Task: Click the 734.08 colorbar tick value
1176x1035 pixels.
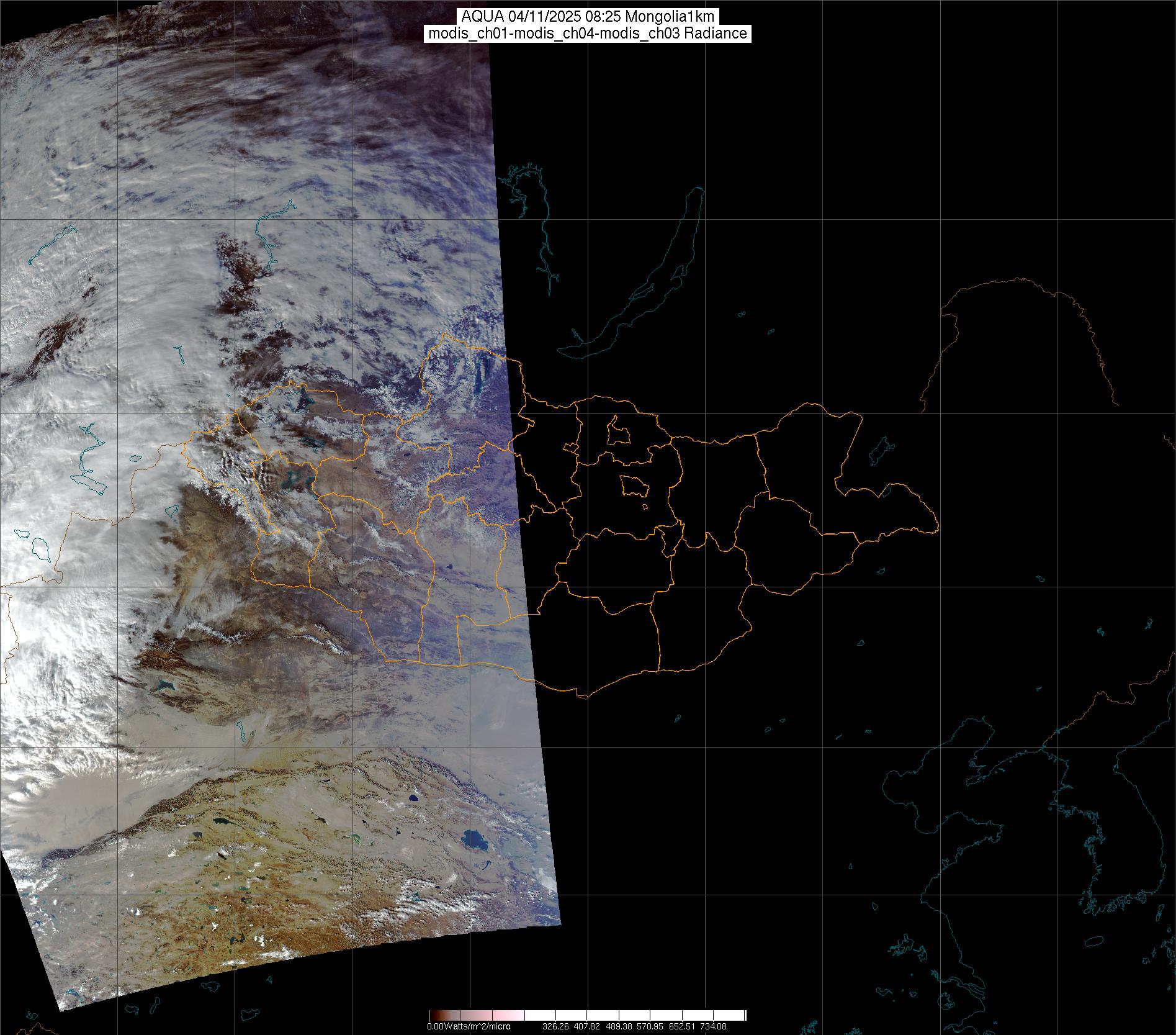Action: coord(713,1026)
